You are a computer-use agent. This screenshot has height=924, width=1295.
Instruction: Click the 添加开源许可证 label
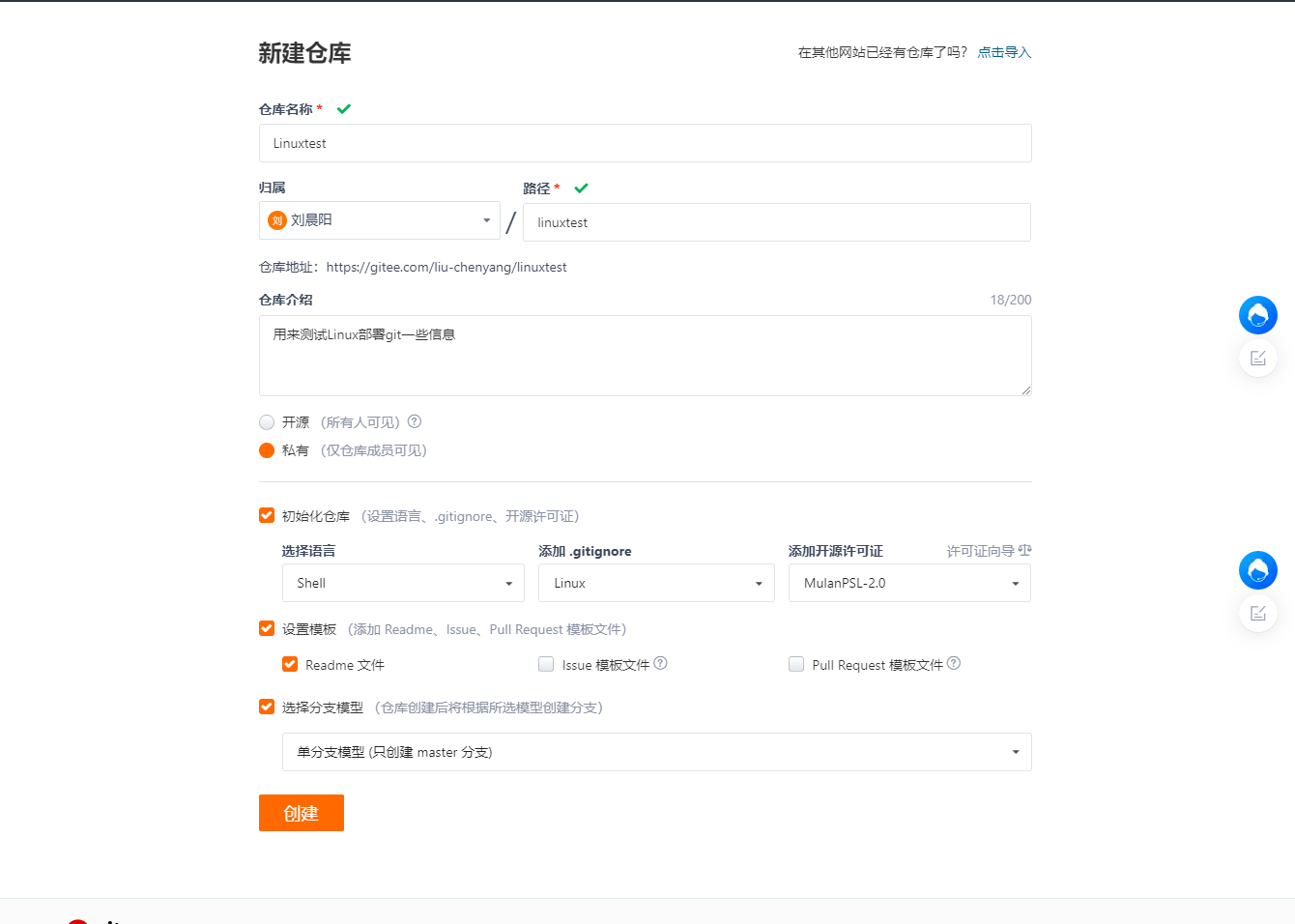836,551
